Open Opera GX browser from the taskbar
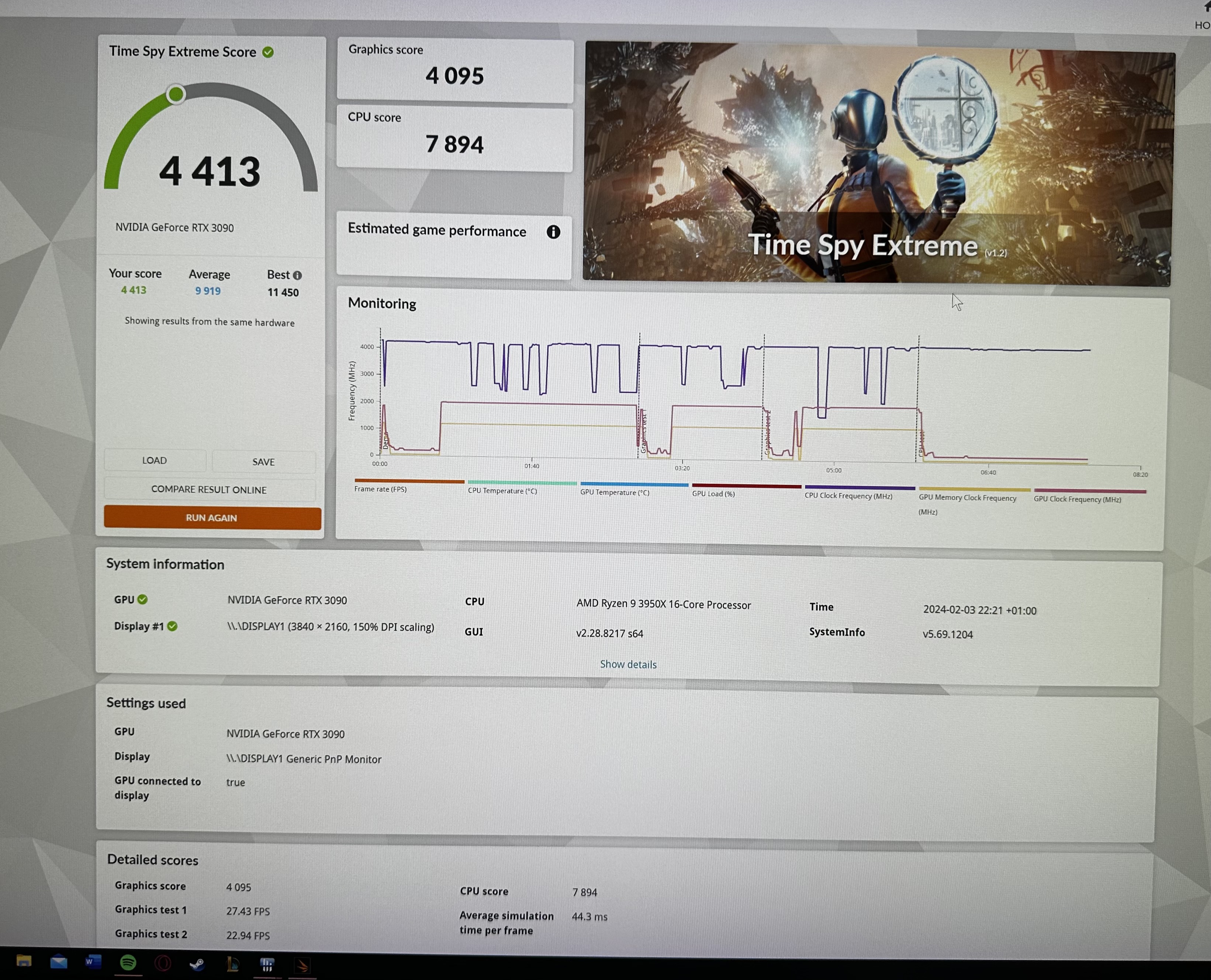Screen dimensions: 1211x980 [163, 963]
